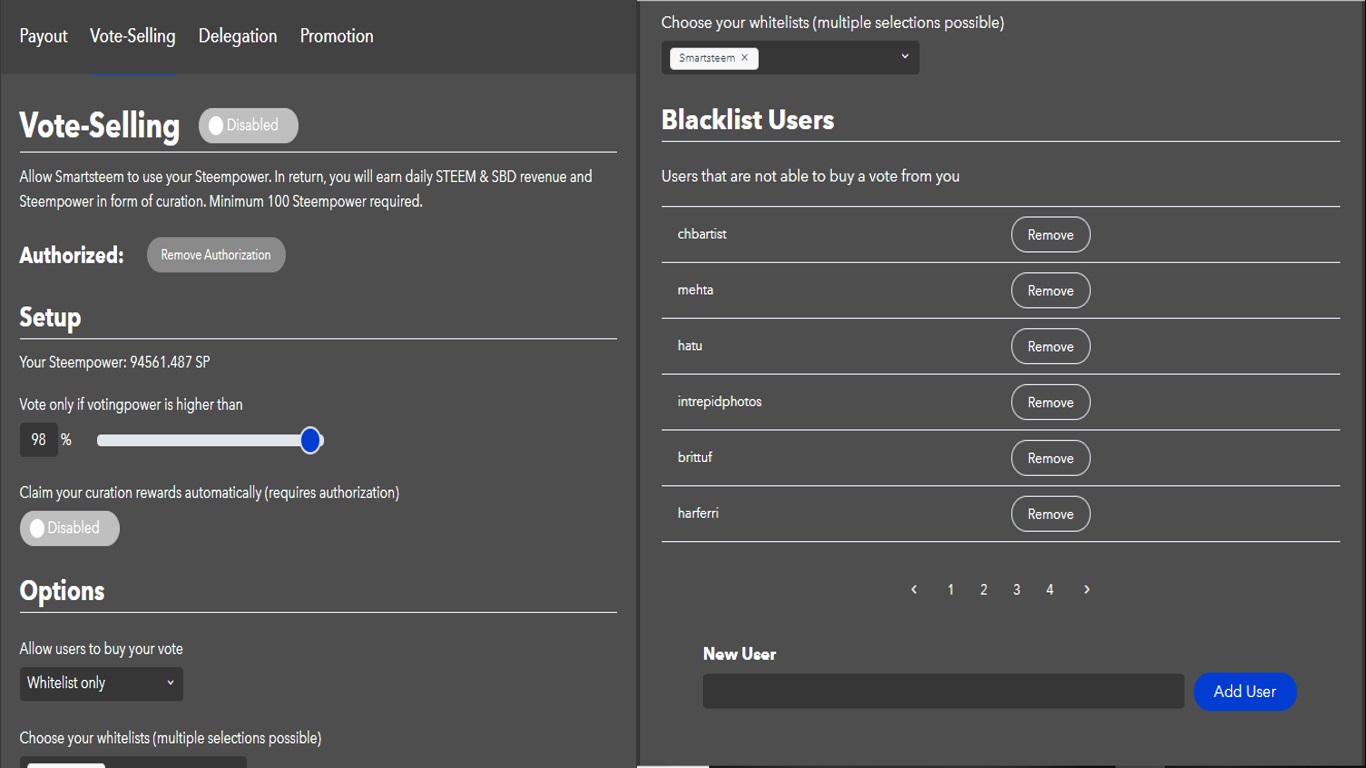Open the Payout tab
The width and height of the screenshot is (1366, 768).
(x=44, y=36)
